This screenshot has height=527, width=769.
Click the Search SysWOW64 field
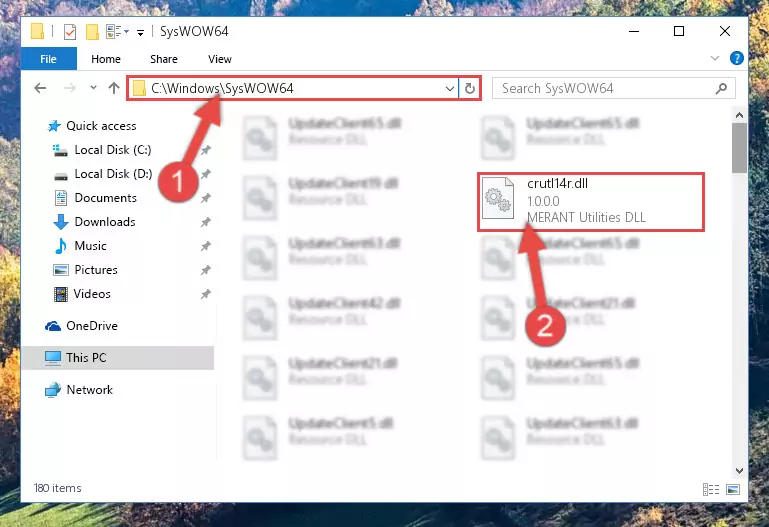(x=614, y=88)
